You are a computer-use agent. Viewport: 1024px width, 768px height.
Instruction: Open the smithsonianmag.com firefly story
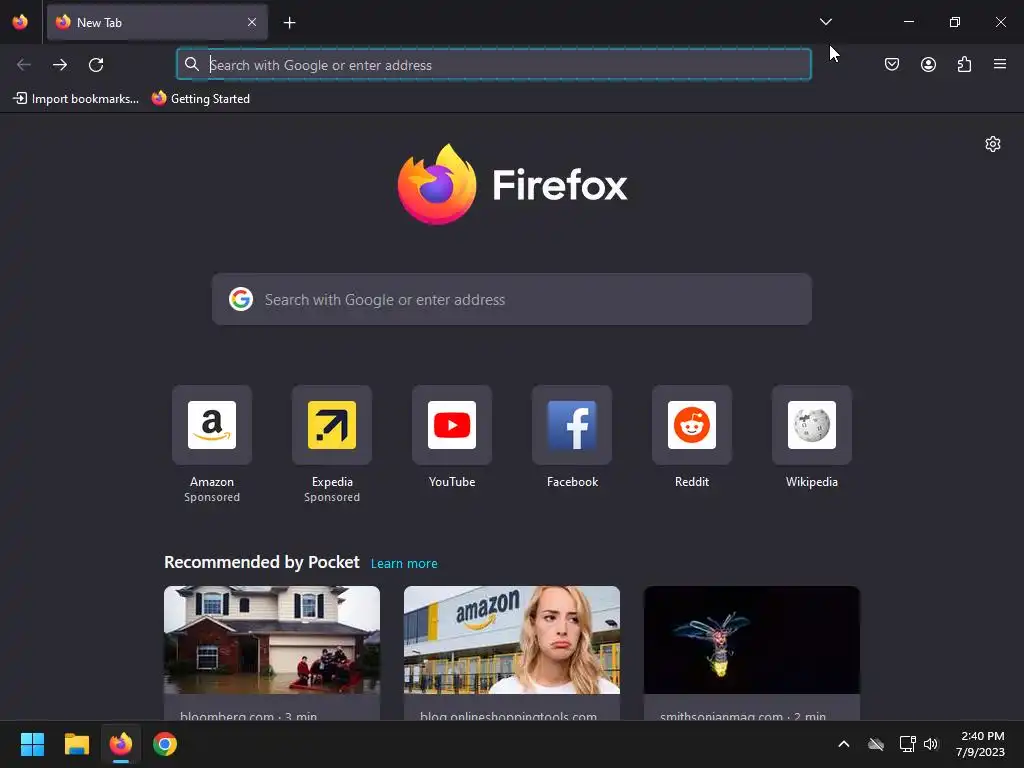tap(752, 653)
